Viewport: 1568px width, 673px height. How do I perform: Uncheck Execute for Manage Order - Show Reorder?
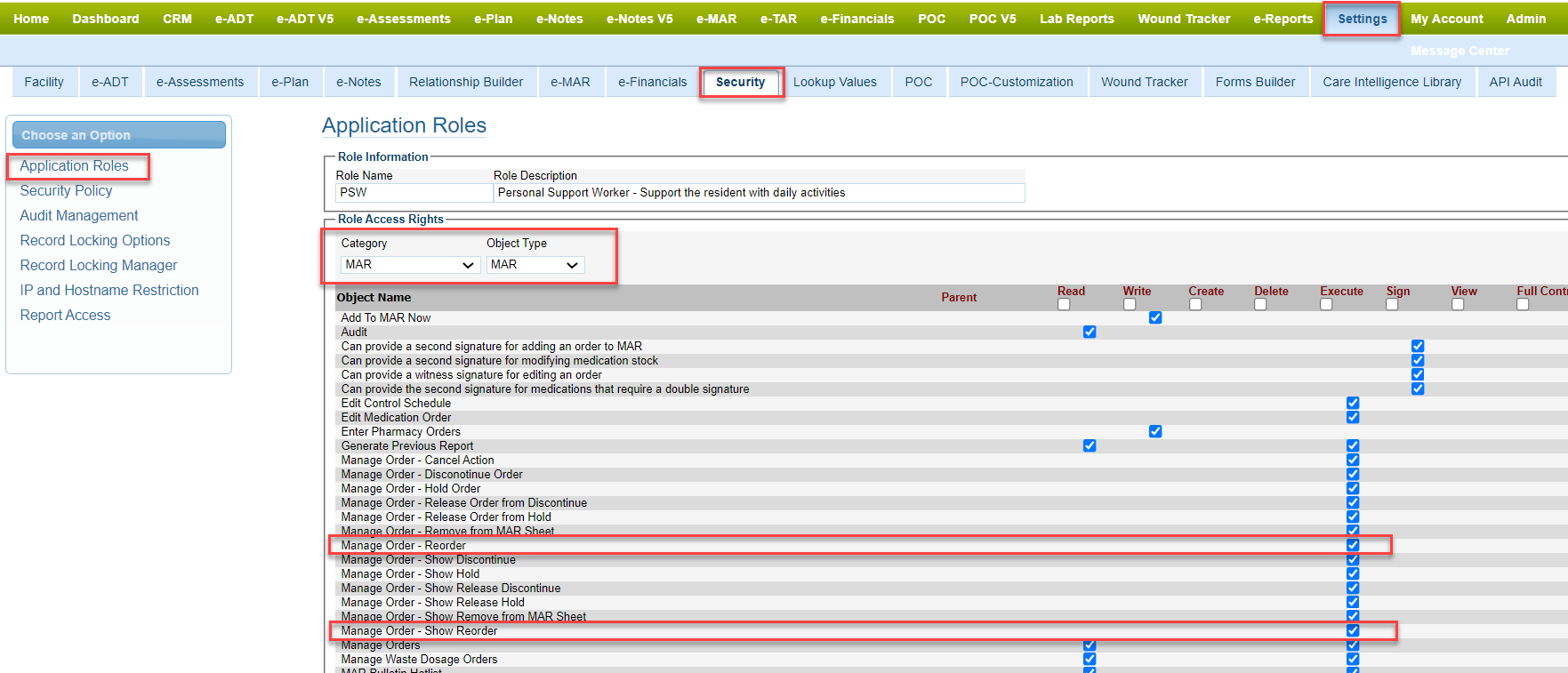click(x=1353, y=630)
